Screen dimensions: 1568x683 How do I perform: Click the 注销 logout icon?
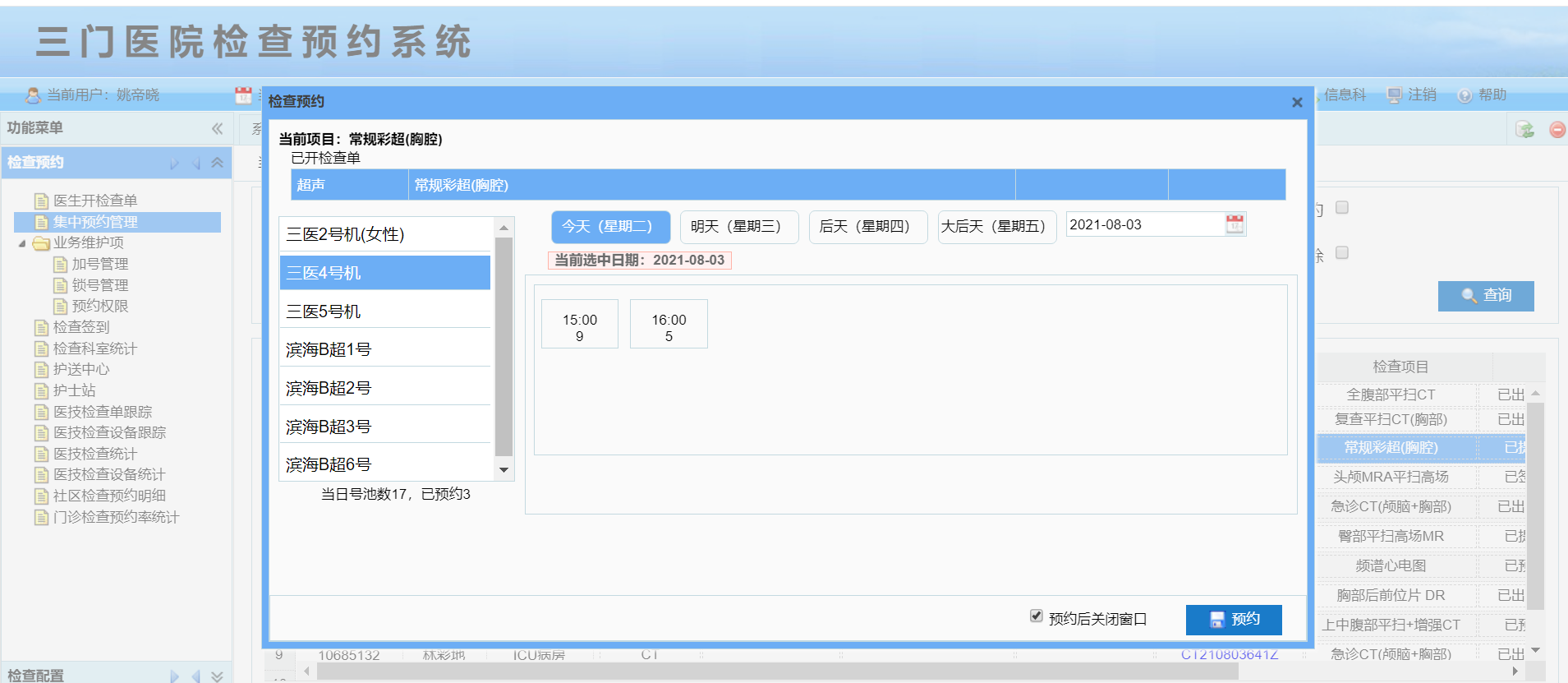(x=1394, y=95)
